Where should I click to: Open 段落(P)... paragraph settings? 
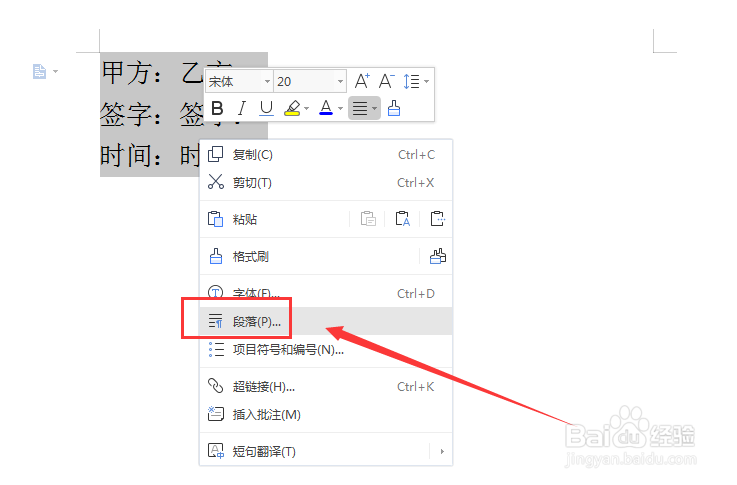click(326, 321)
